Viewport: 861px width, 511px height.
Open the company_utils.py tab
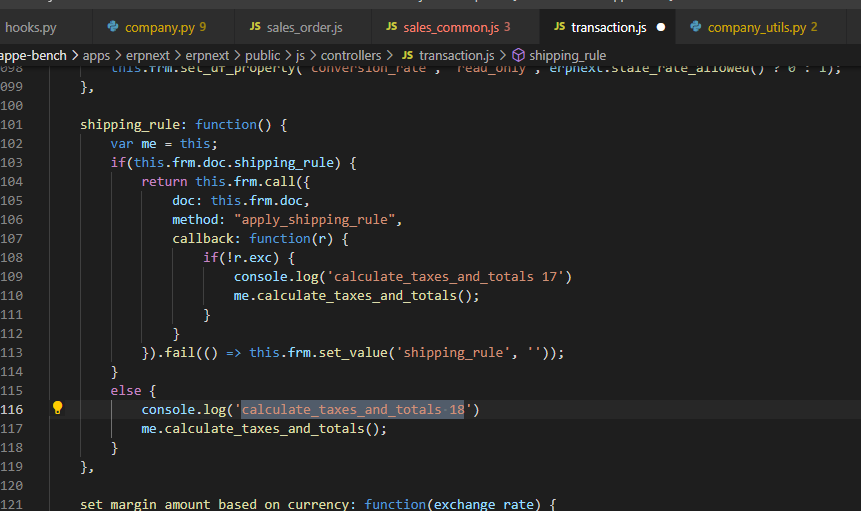coord(761,27)
